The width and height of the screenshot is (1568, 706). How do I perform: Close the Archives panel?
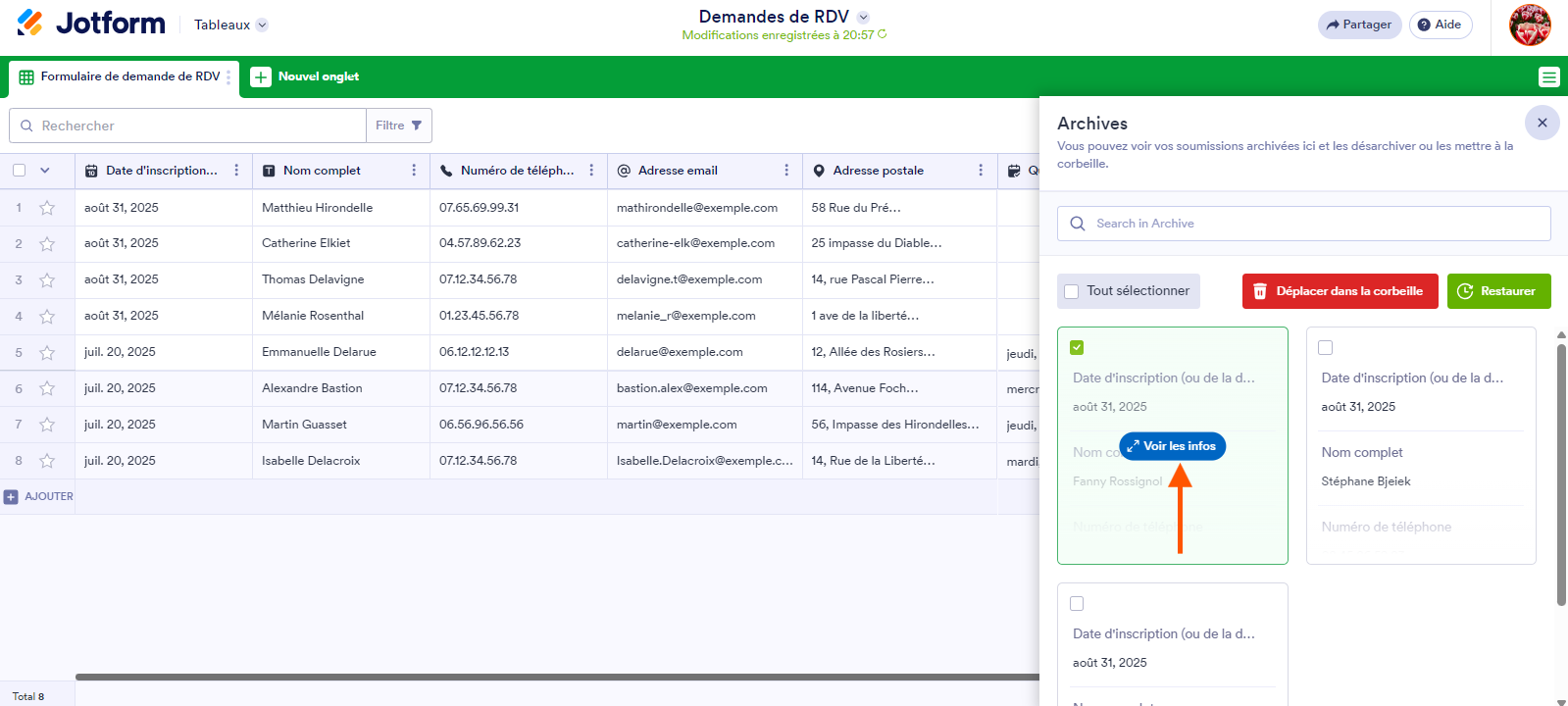point(1542,123)
